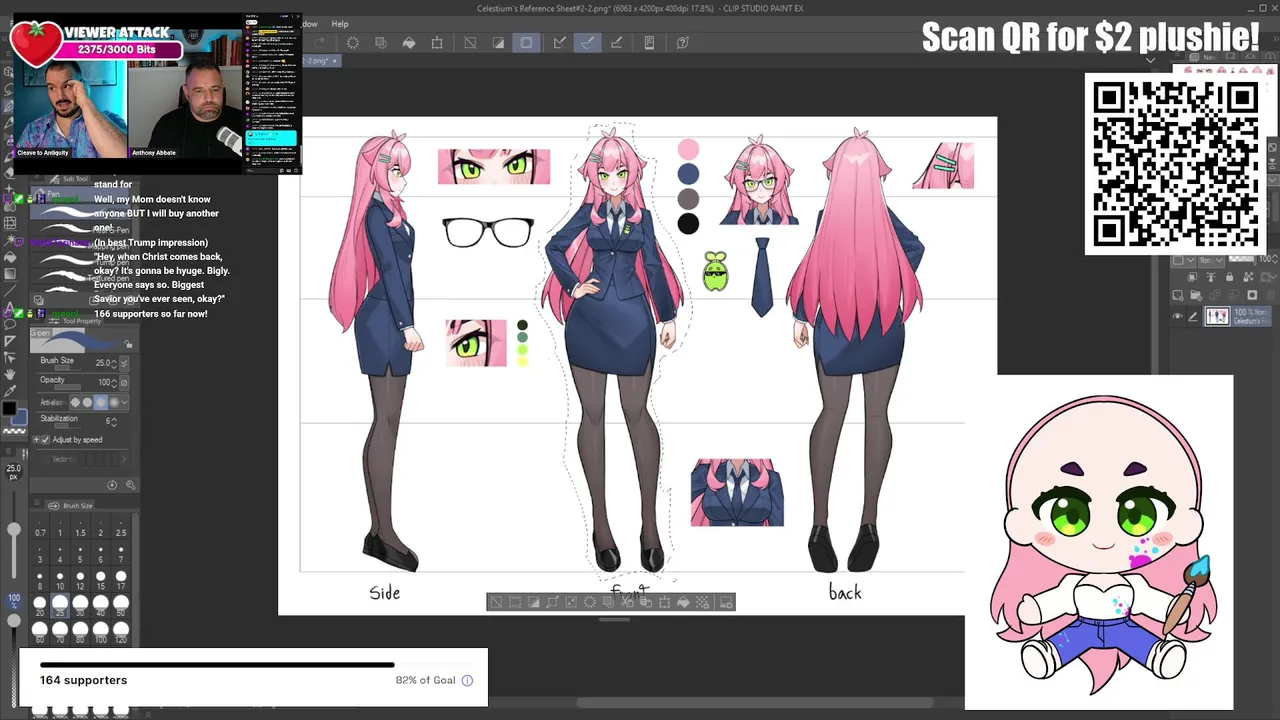Click the G-pen stroke preview lock icon
Viewport: 1280px width, 720px height.
(128, 344)
